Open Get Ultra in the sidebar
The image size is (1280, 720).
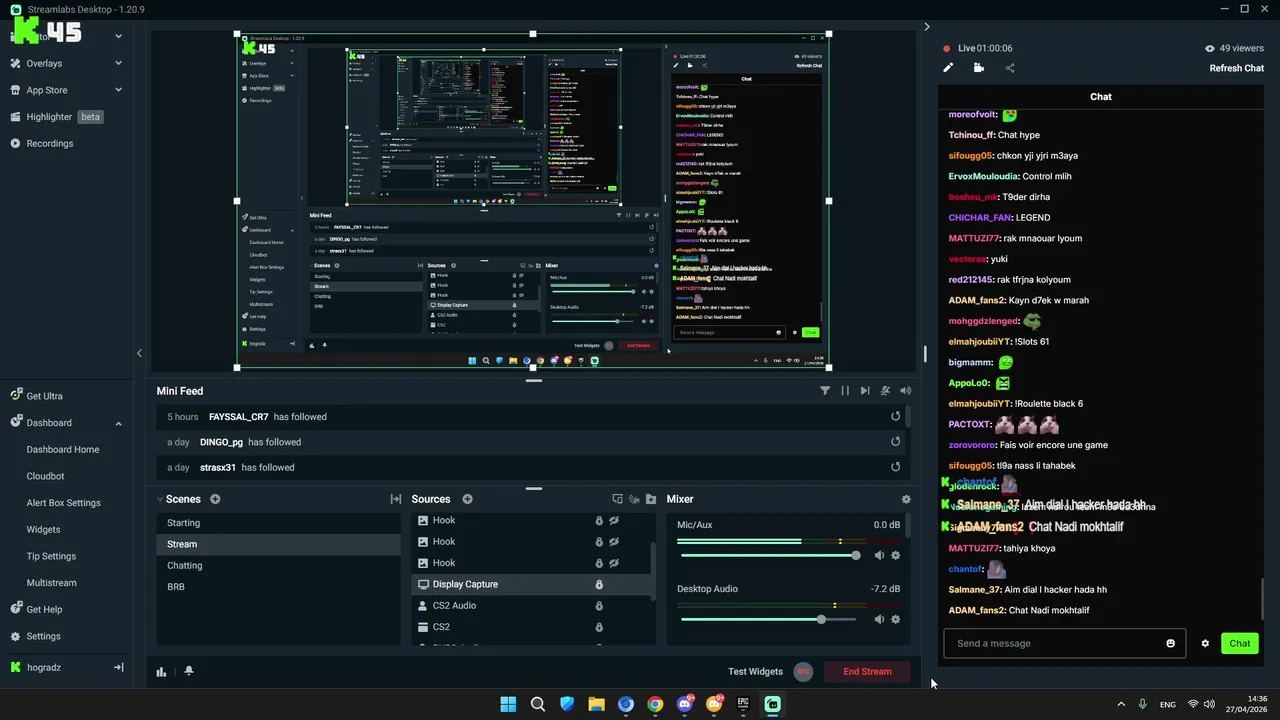(x=44, y=396)
